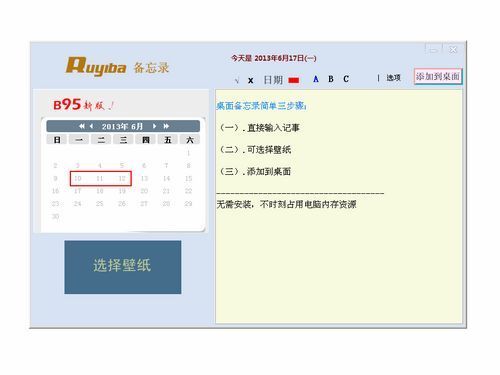Click the 添加到桌面 button
Screen dimensions: 500x375
(438, 76)
